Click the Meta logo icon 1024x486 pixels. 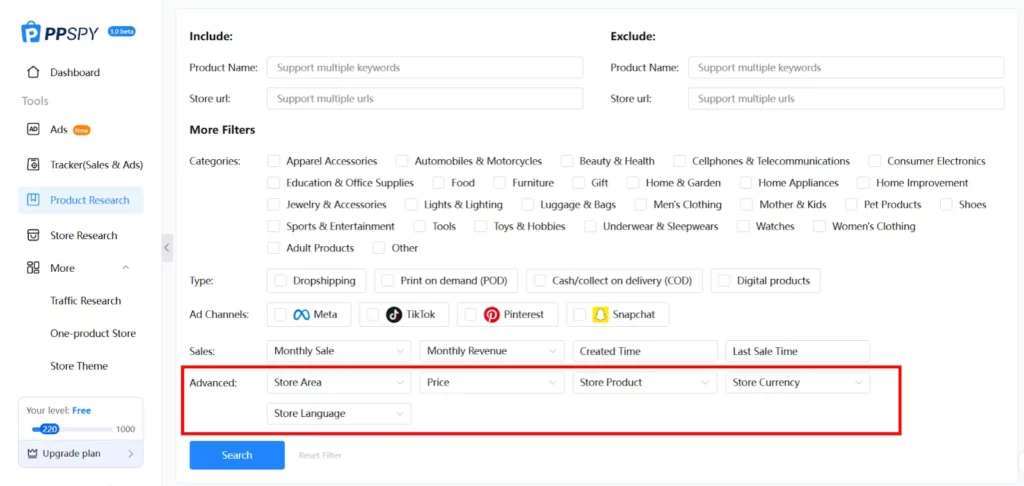(300, 315)
